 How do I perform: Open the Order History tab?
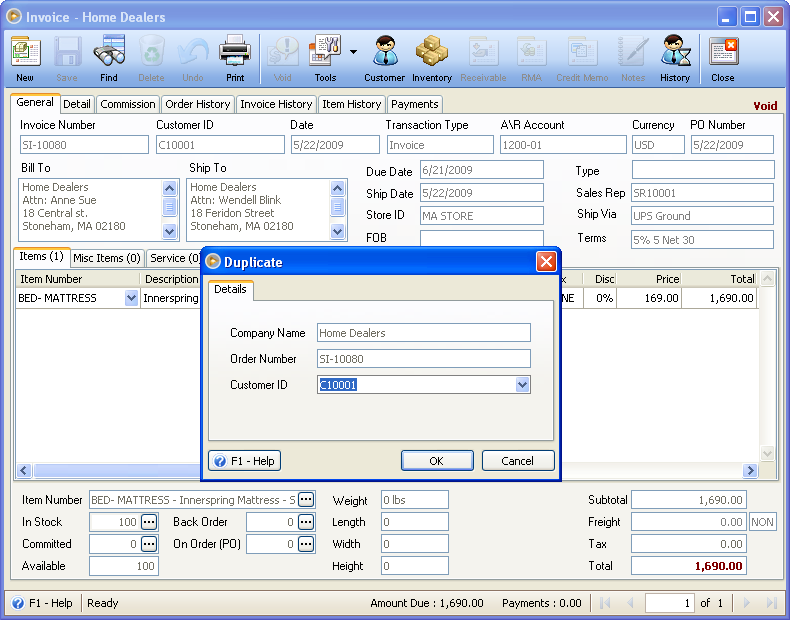click(198, 104)
